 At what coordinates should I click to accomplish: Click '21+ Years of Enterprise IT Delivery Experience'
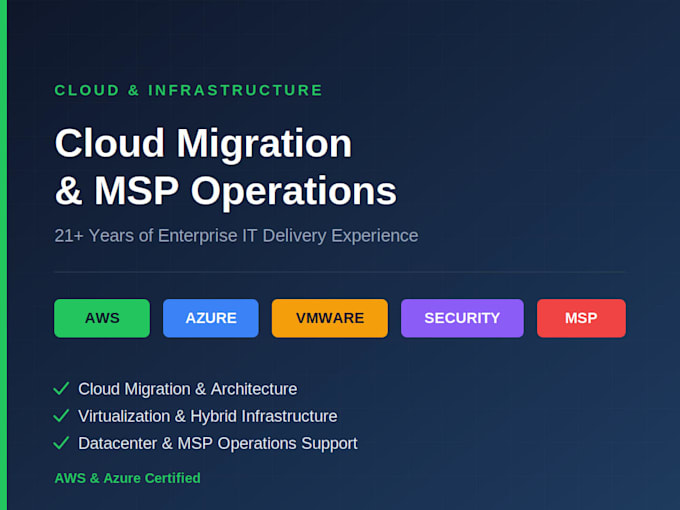tap(236, 236)
